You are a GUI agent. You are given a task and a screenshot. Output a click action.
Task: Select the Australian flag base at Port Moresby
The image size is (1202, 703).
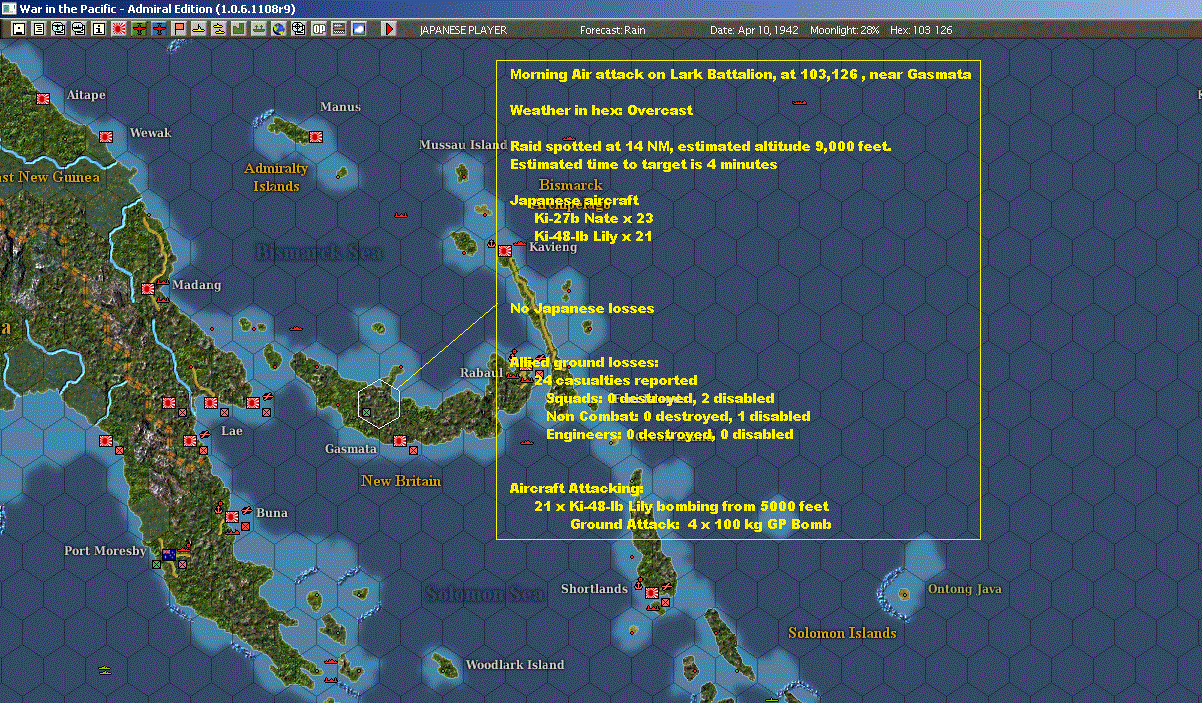click(169, 554)
